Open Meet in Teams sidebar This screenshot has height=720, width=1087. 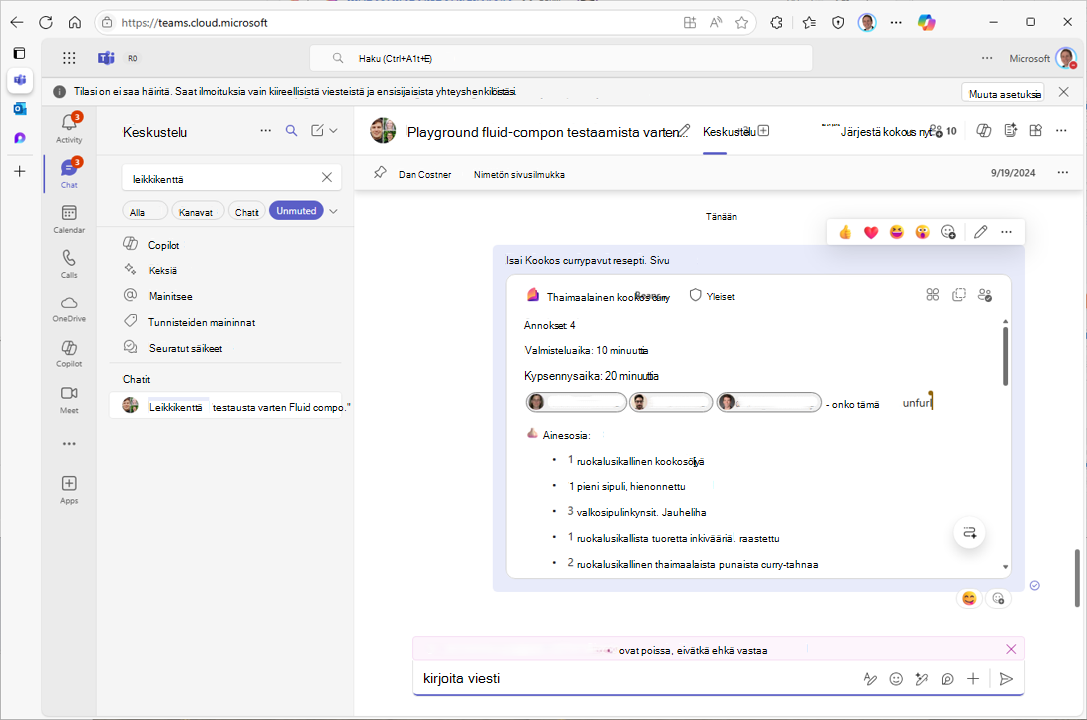tap(69, 399)
